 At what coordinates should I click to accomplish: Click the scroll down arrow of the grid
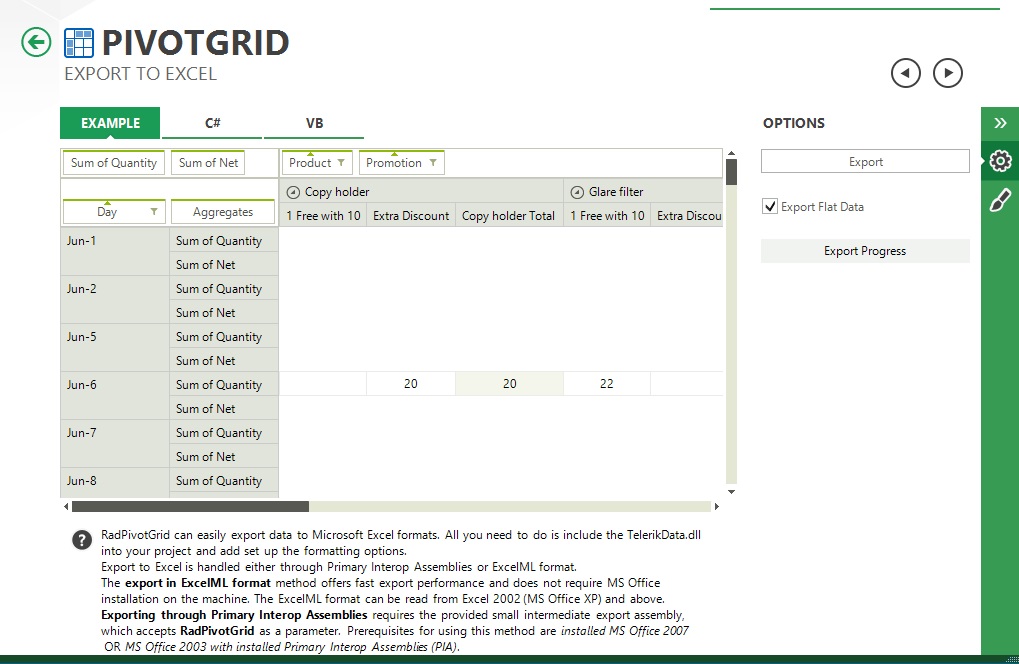[731, 492]
